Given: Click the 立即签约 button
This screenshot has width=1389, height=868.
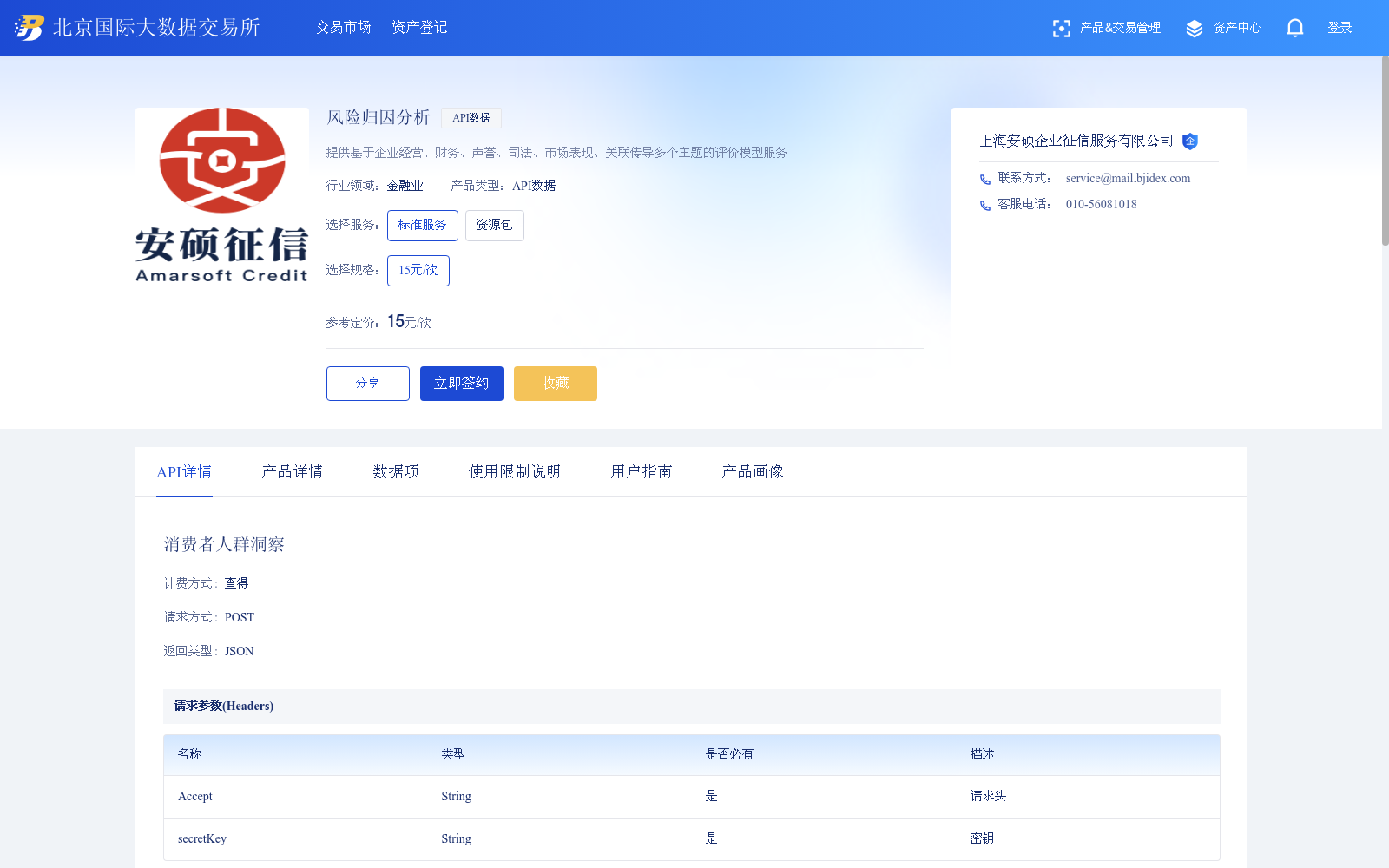Looking at the screenshot, I should [462, 384].
